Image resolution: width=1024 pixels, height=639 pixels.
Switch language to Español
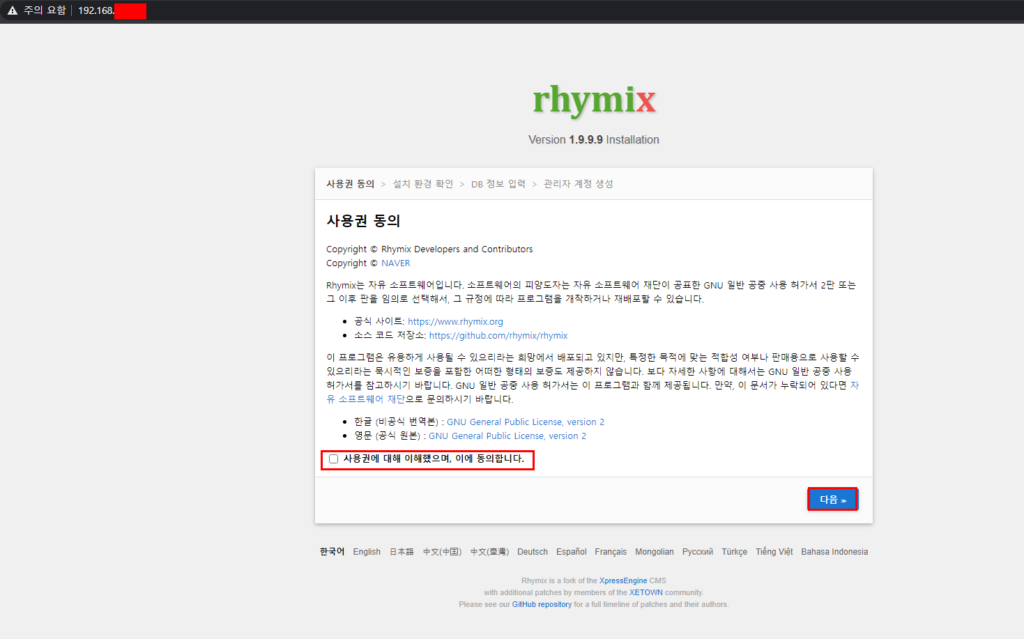click(571, 551)
